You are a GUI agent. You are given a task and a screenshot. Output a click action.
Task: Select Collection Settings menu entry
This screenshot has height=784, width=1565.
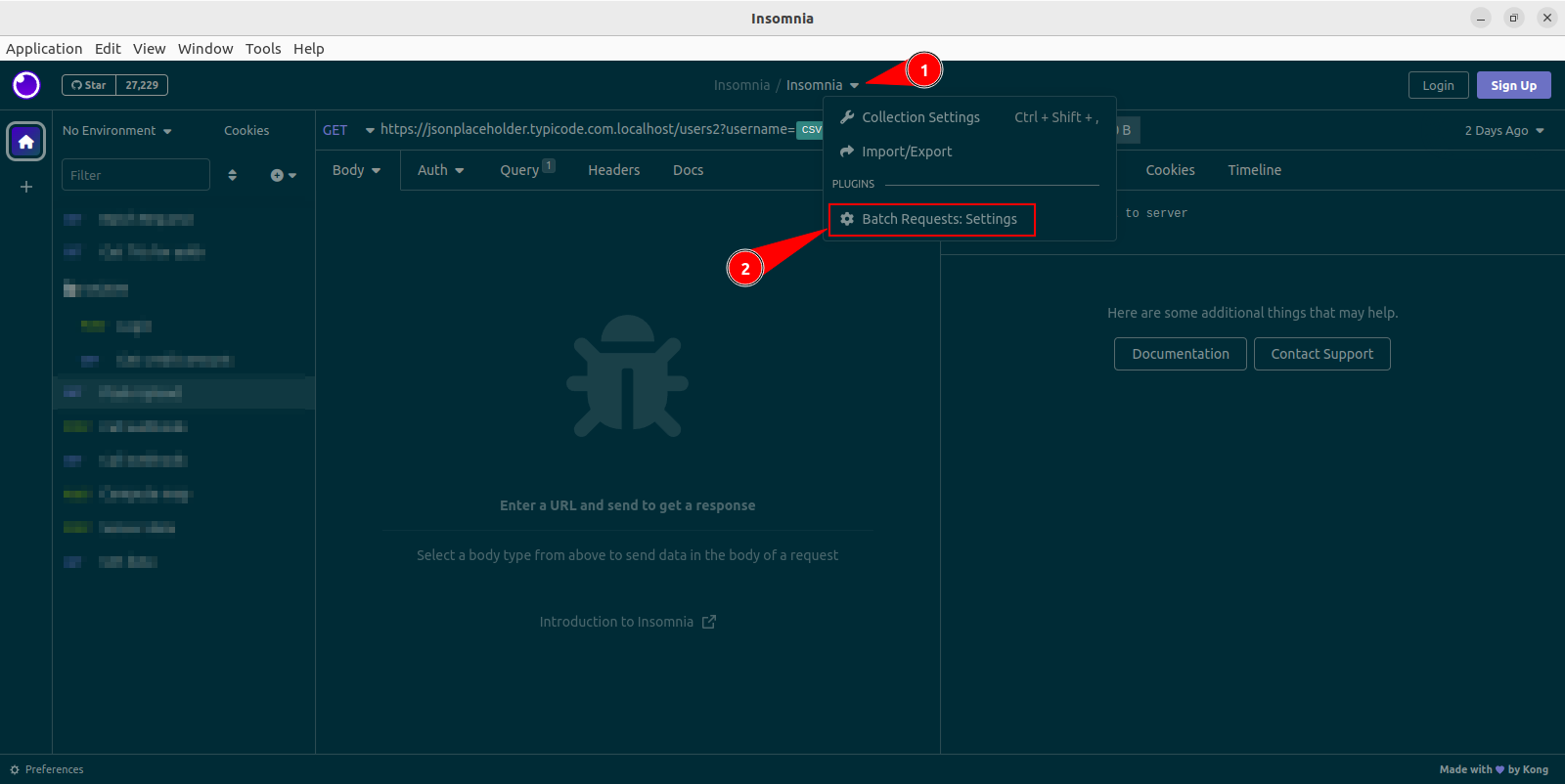(x=969, y=117)
